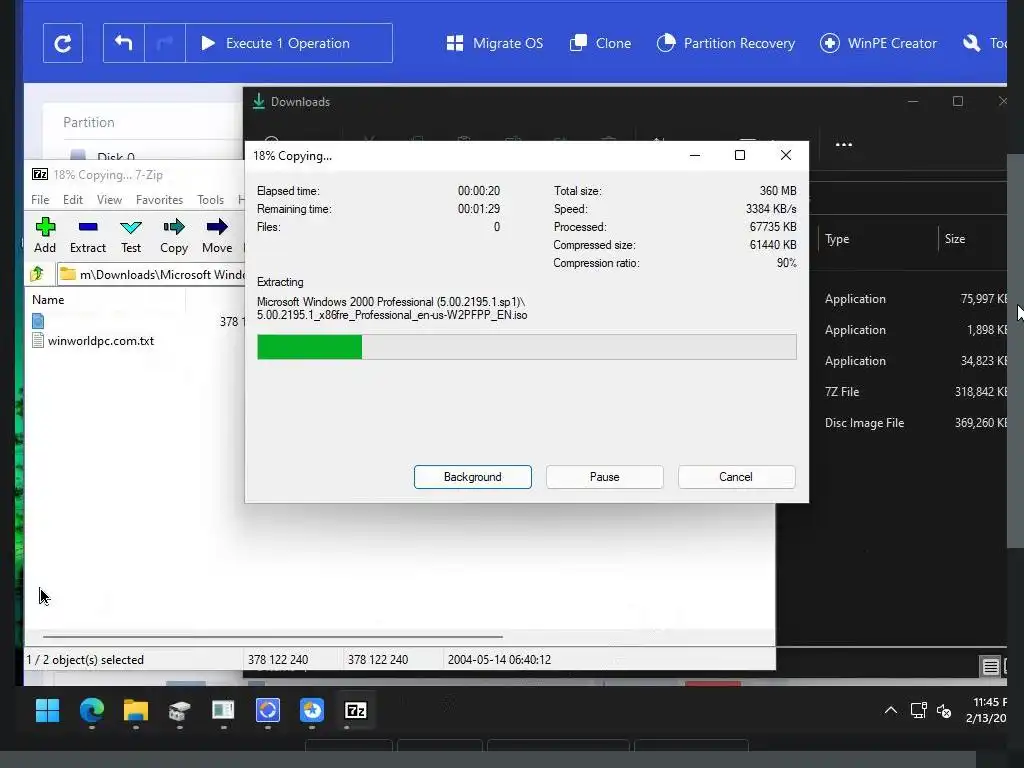Click the Copy icon in 7-Zip
This screenshot has width=1024, height=768.
[x=174, y=236]
